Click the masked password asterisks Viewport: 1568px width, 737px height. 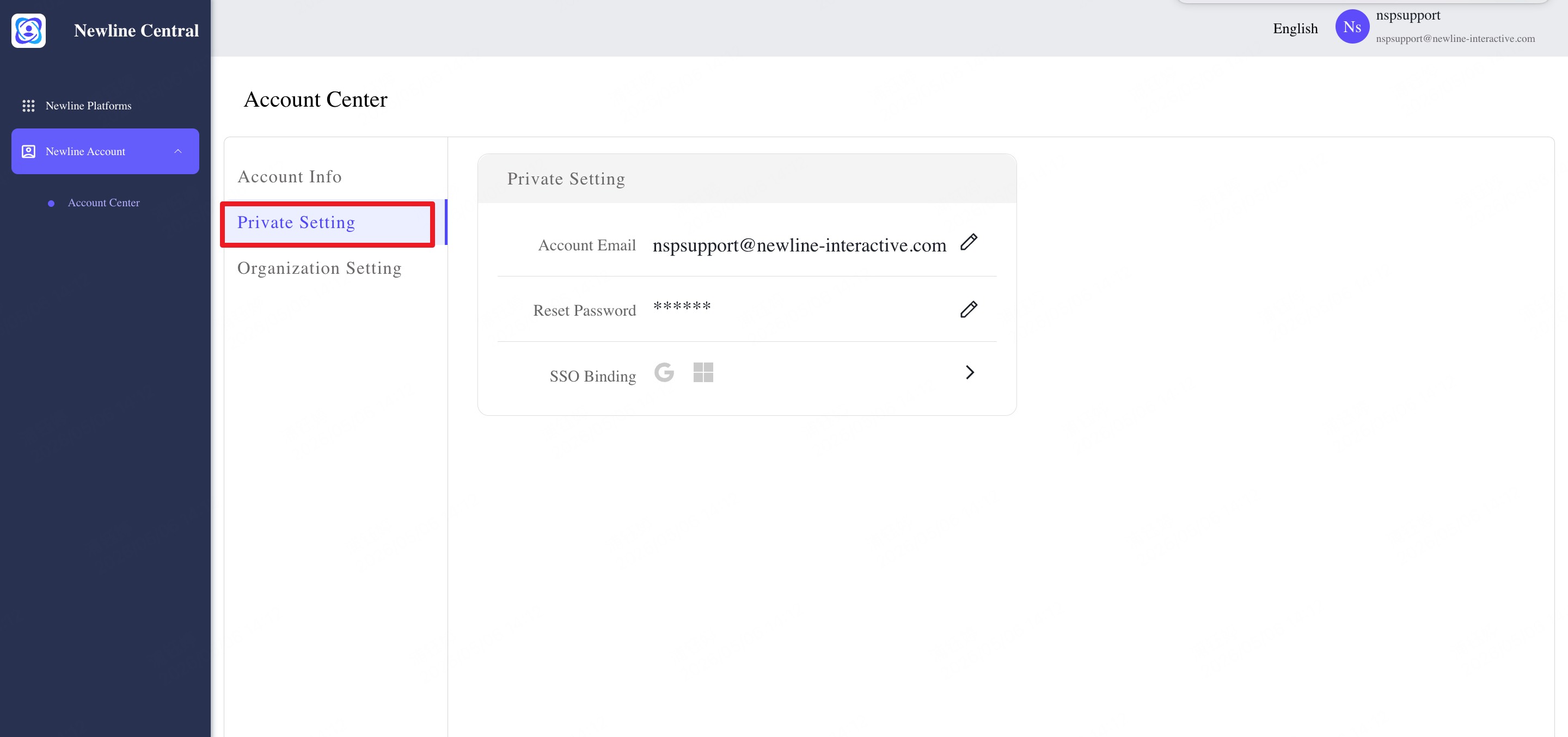click(x=682, y=307)
